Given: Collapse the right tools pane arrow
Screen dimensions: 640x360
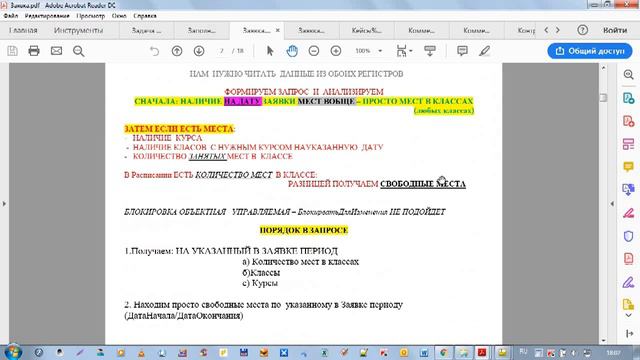Looking at the screenshot, I should (x=612, y=203).
